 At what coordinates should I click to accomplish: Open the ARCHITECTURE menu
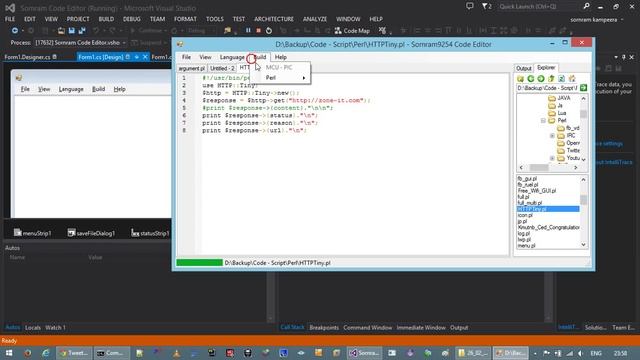pos(273,19)
